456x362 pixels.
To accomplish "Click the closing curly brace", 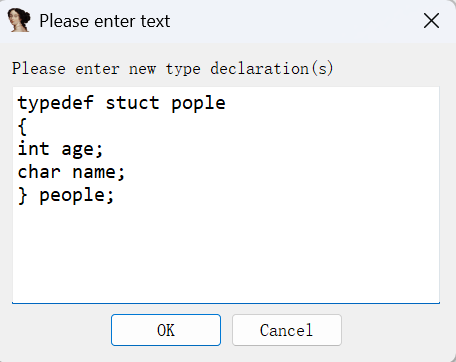I will pos(22,196).
